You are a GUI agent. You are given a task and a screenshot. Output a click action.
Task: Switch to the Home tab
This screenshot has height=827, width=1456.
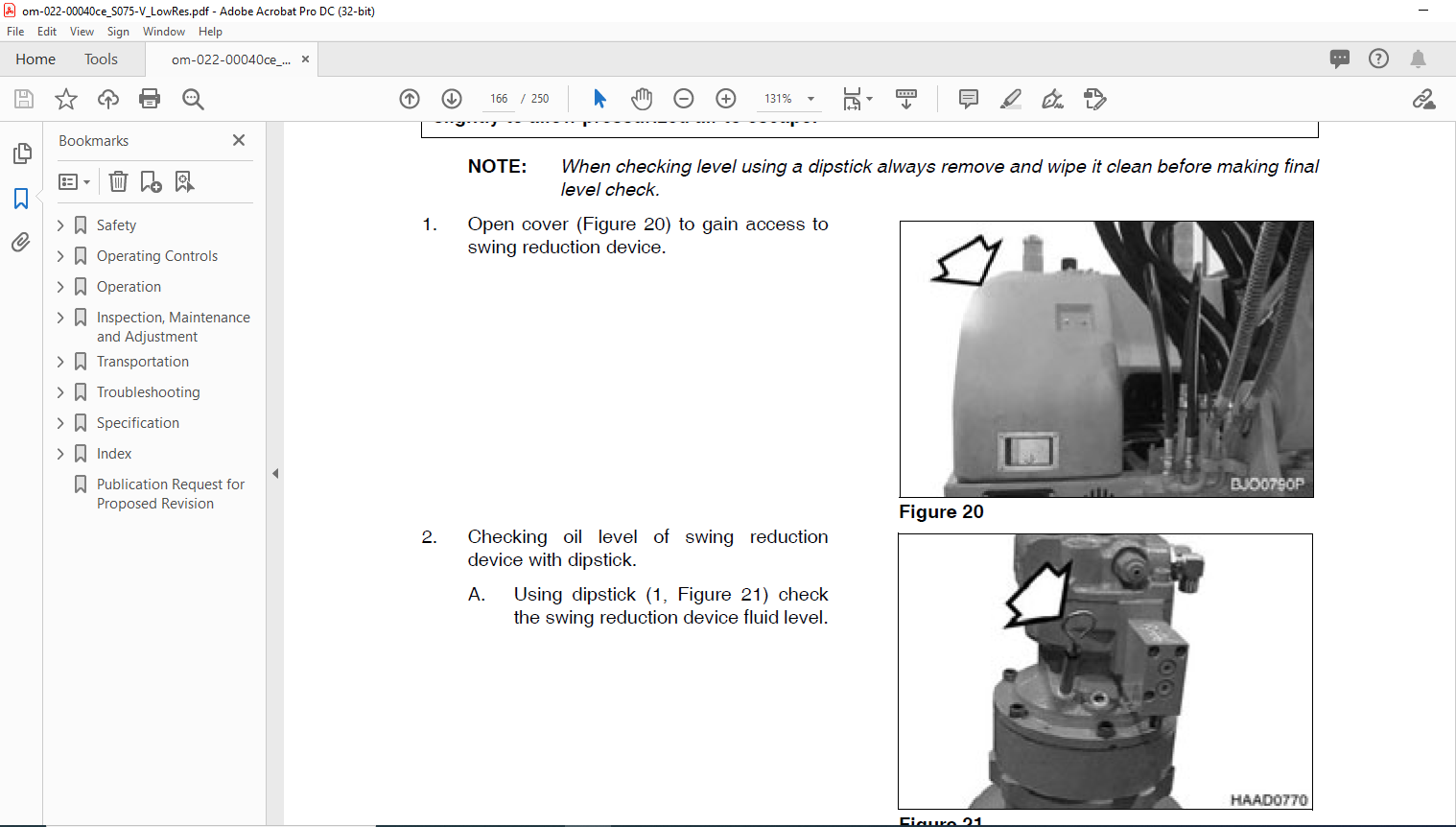click(x=35, y=59)
